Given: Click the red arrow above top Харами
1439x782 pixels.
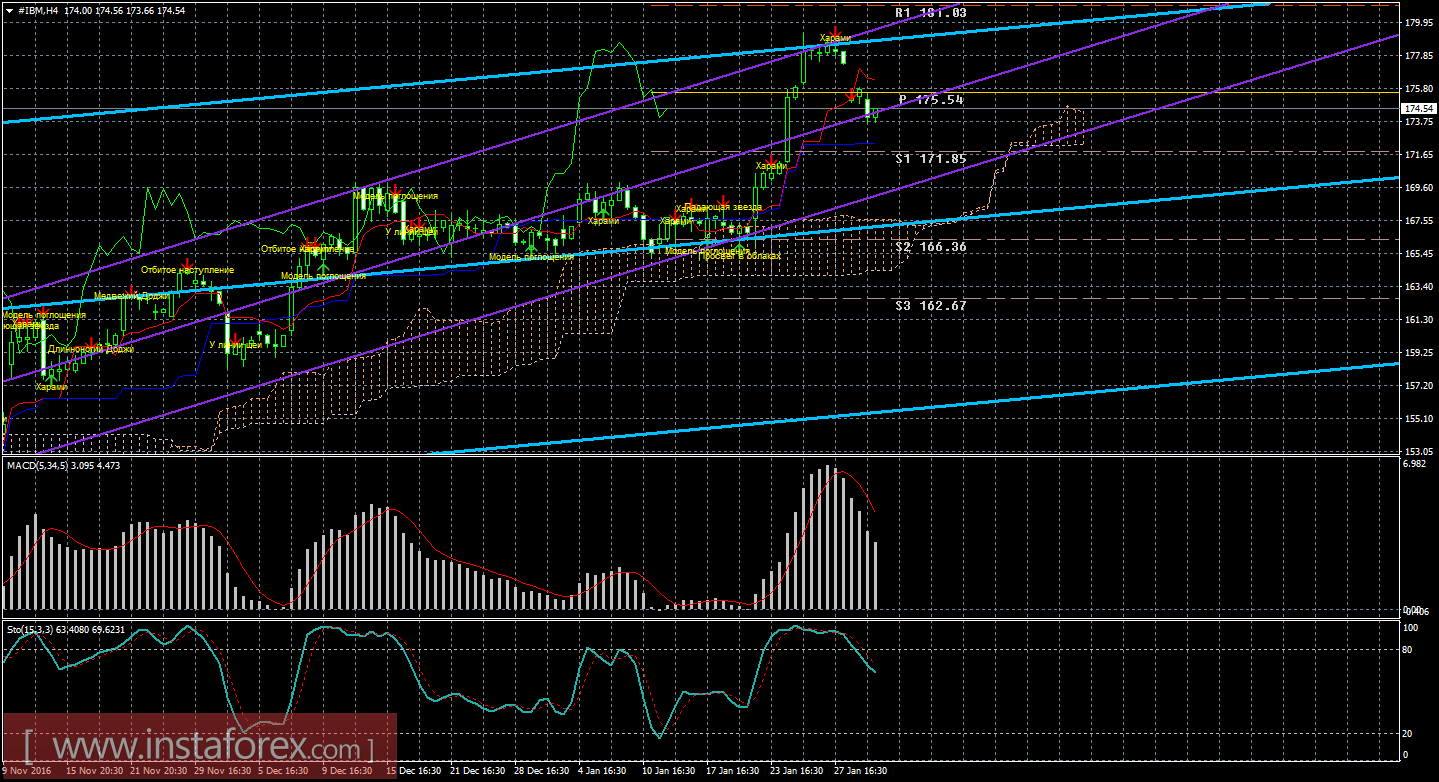Looking at the screenshot, I should (x=835, y=30).
